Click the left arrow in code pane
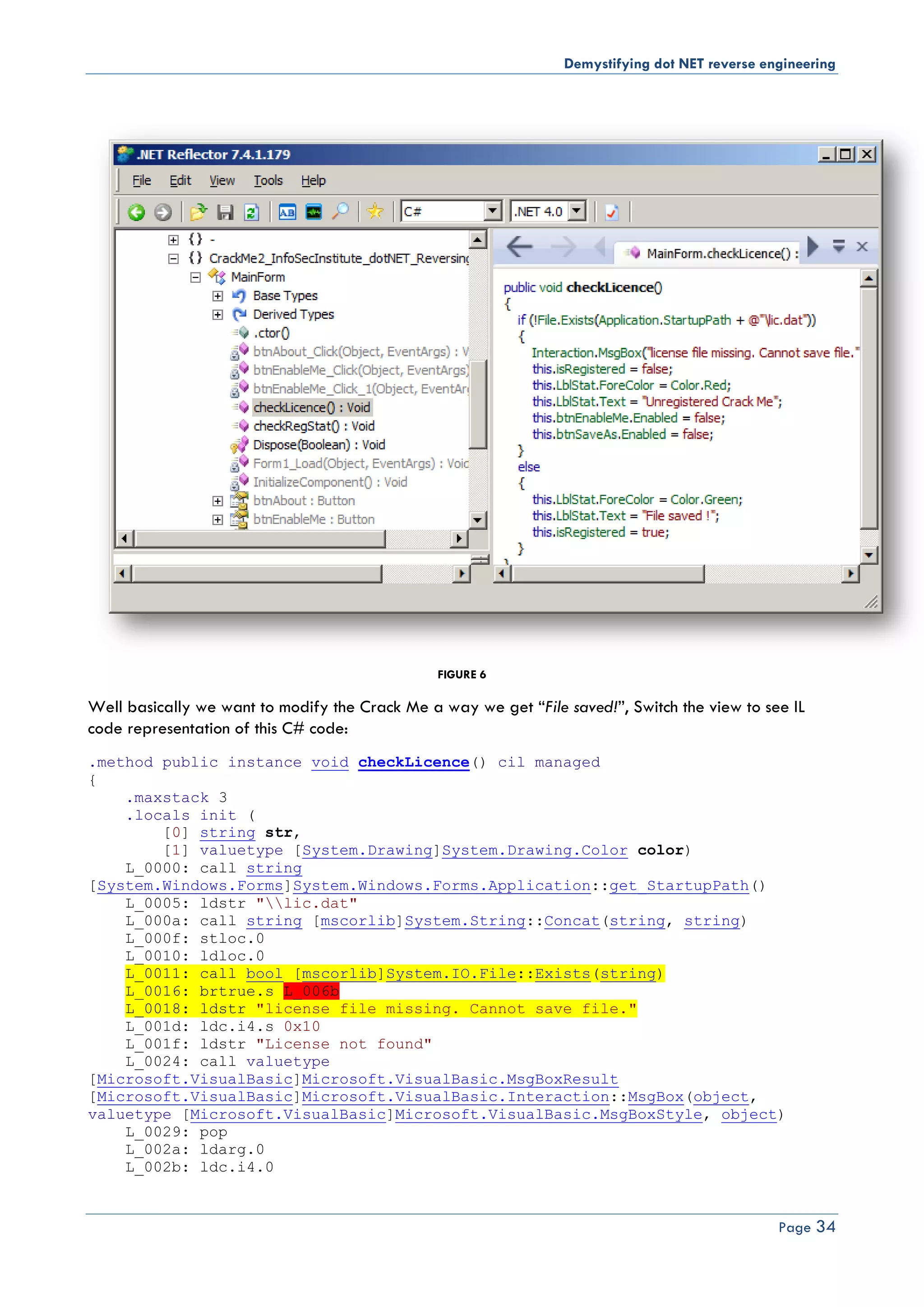Screen dimensions: 924x1307 coord(519,246)
